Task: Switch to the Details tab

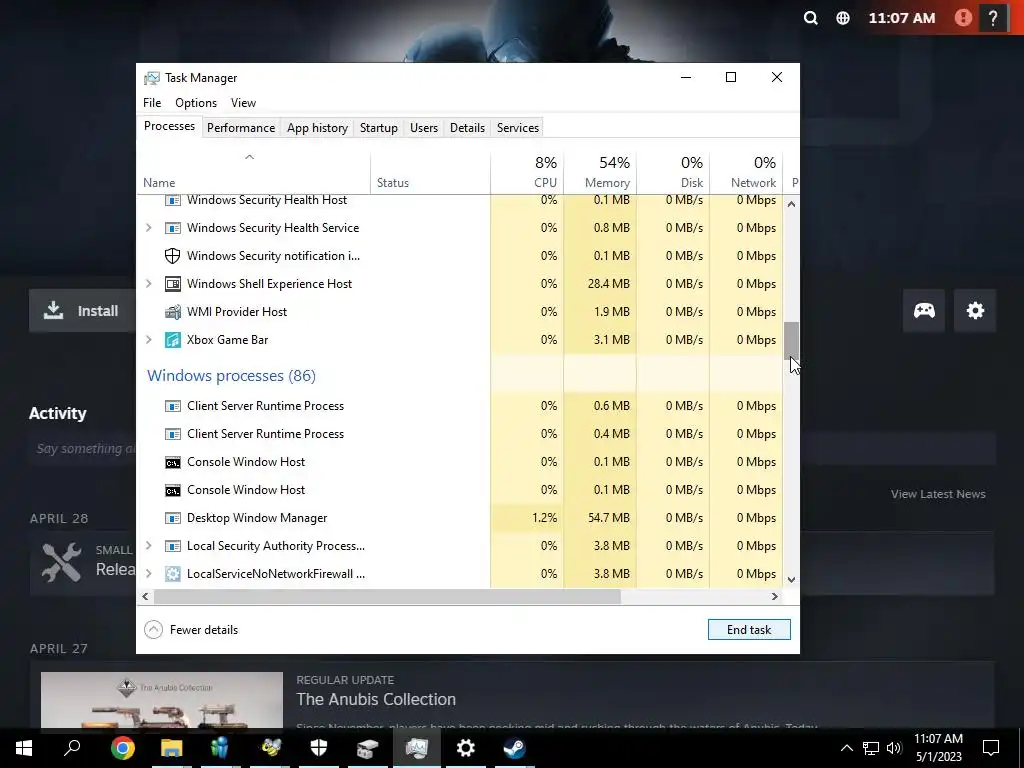Action: point(468,128)
